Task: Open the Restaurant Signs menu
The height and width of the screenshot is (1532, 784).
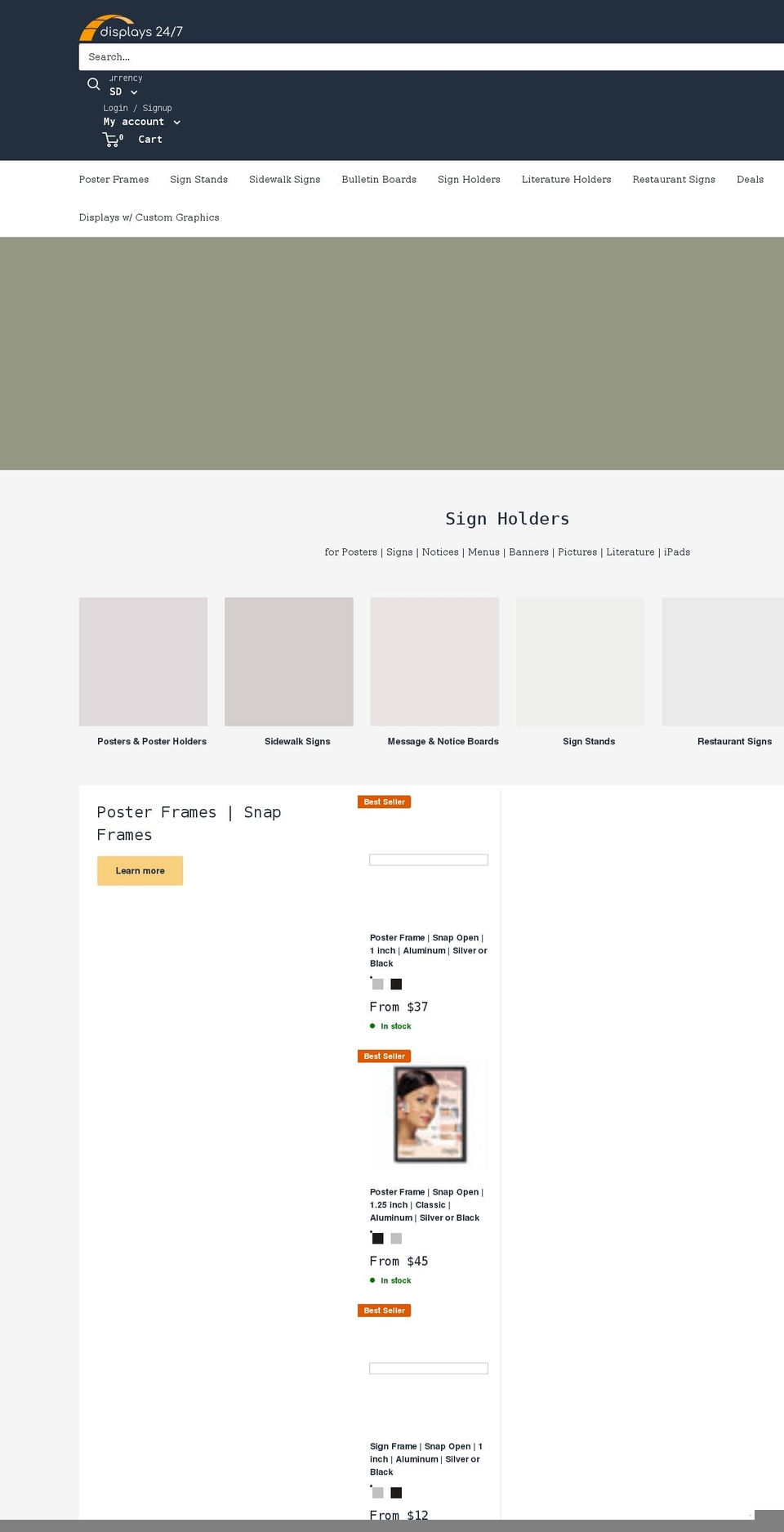Action: point(674,180)
